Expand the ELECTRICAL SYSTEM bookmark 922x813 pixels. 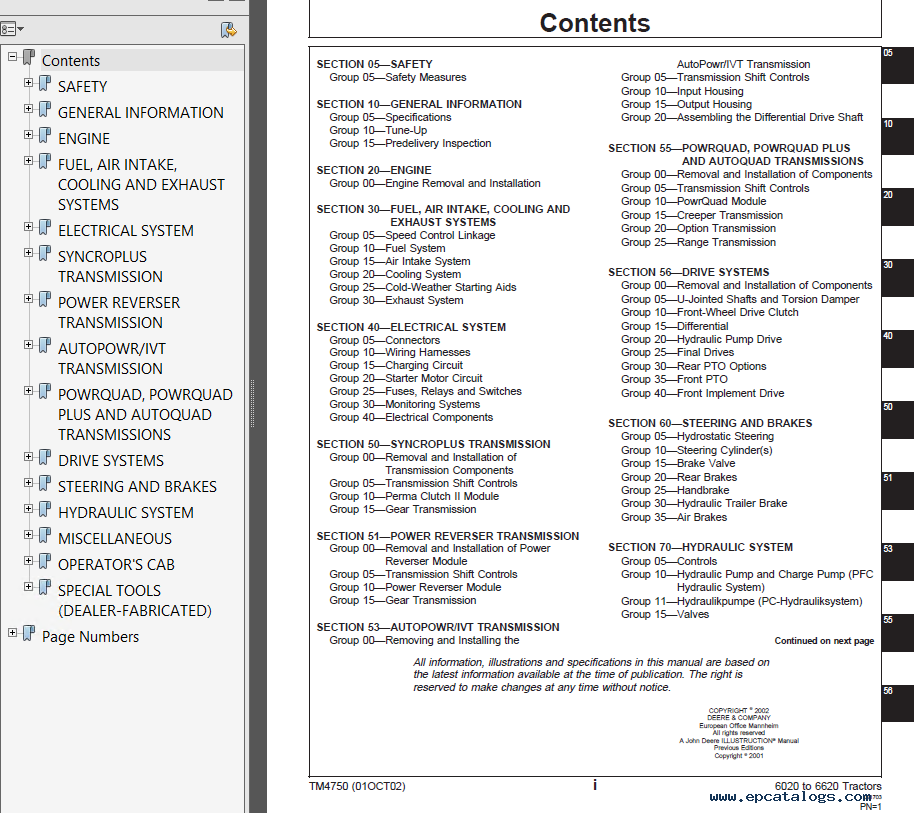click(28, 227)
